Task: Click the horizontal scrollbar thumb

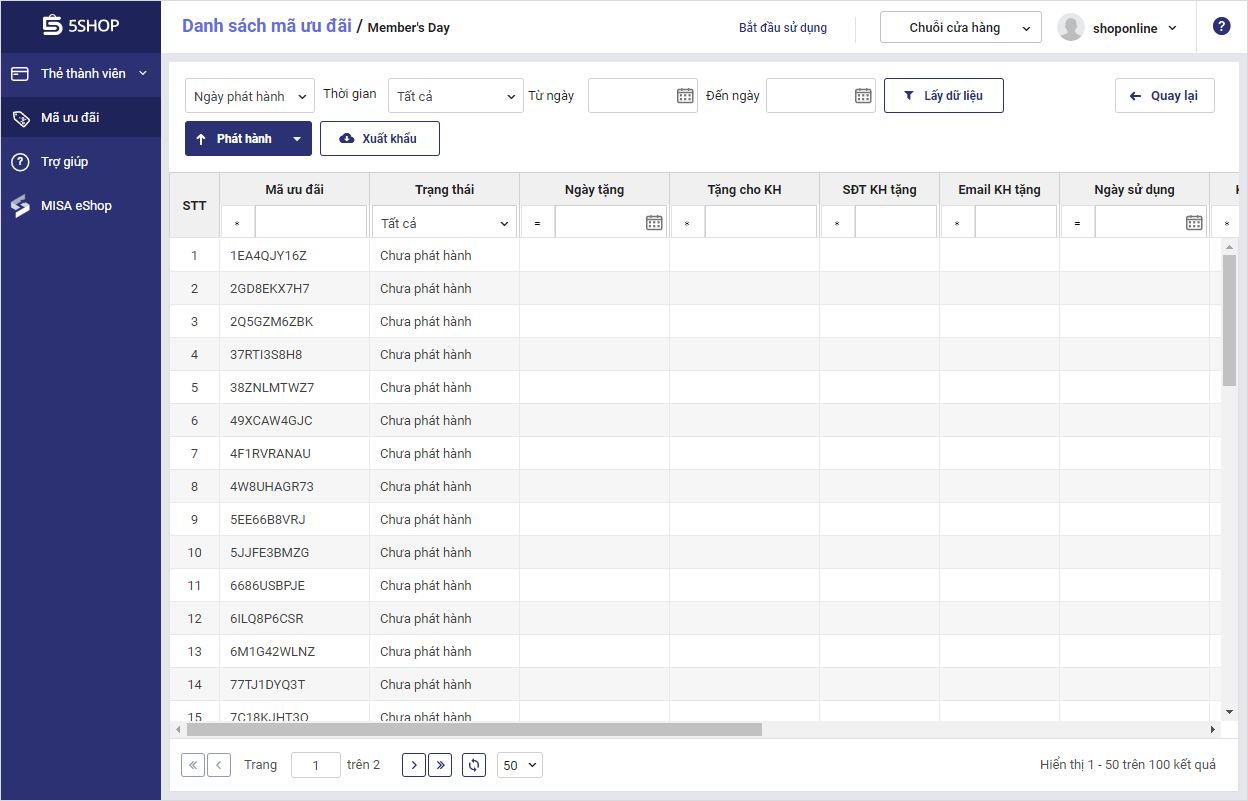Action: [x=475, y=730]
